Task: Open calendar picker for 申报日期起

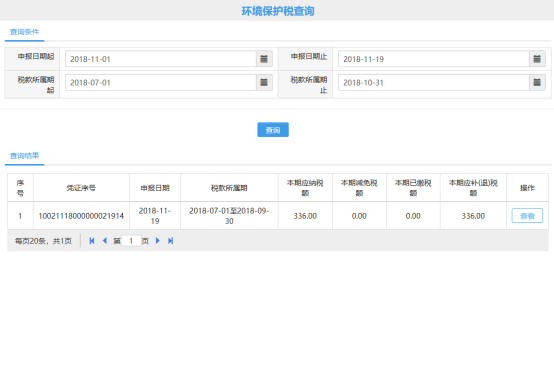Action: click(264, 59)
